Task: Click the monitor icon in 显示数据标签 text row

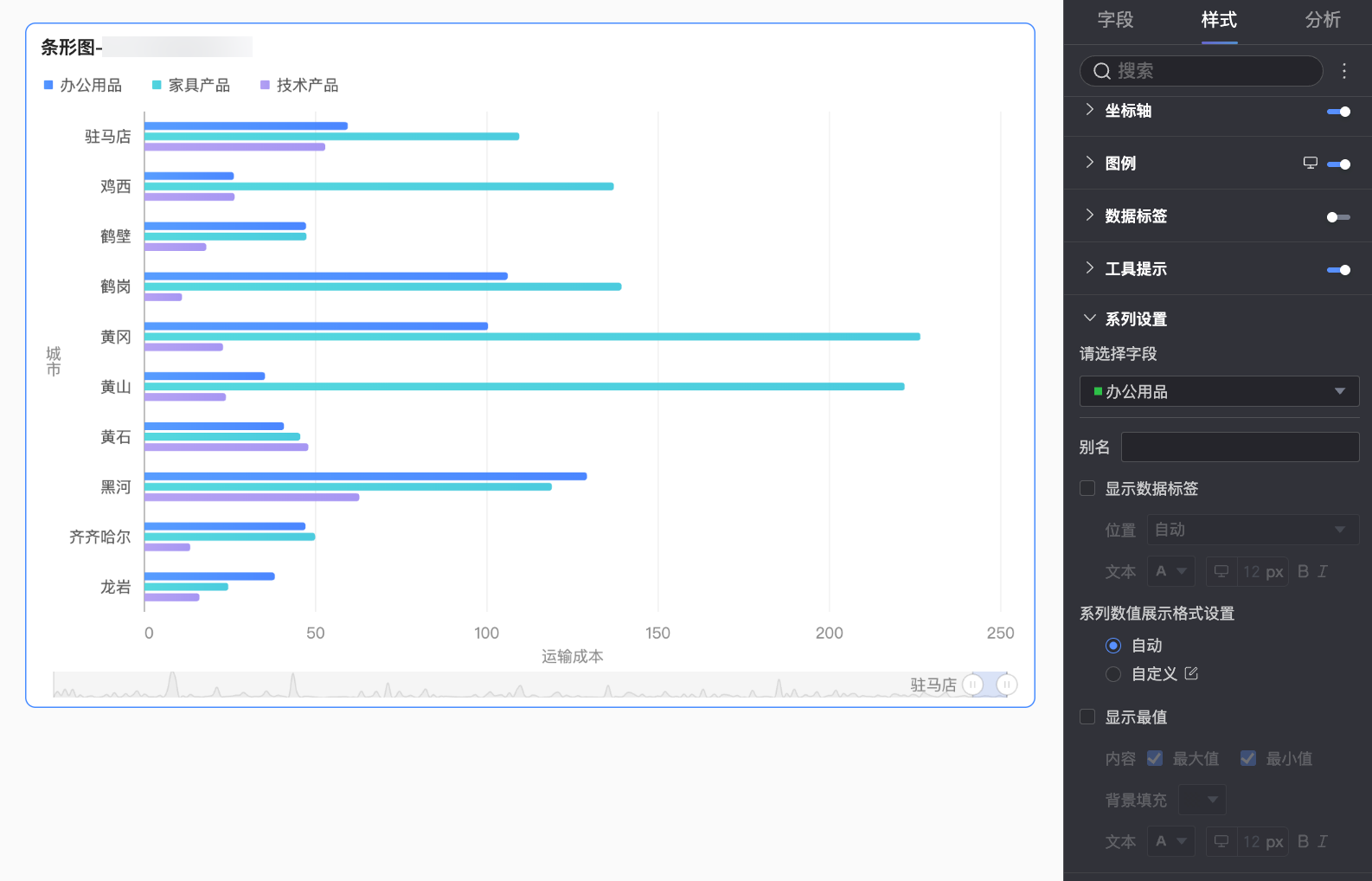Action: (x=1221, y=571)
